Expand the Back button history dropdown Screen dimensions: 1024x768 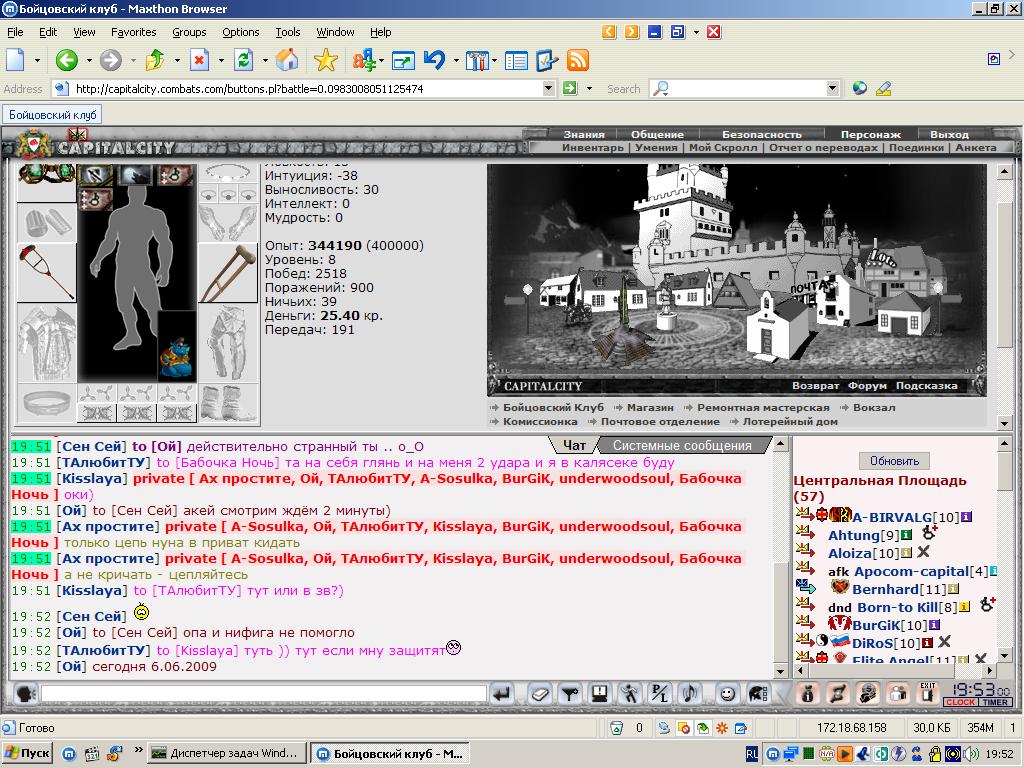[x=87, y=61]
